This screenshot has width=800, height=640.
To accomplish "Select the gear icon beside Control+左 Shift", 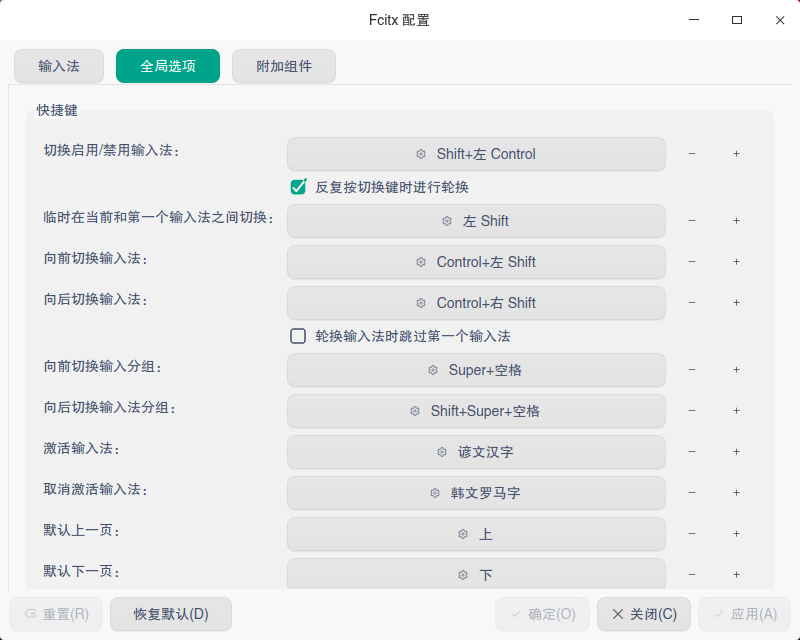I will click(421, 262).
